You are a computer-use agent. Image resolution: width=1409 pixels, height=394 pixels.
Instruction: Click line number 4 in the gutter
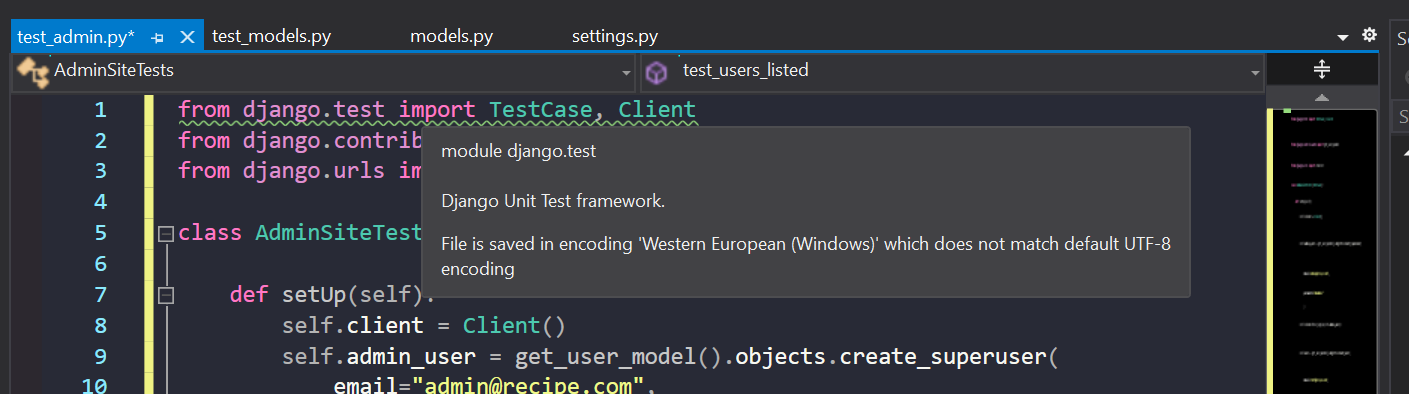coord(100,202)
